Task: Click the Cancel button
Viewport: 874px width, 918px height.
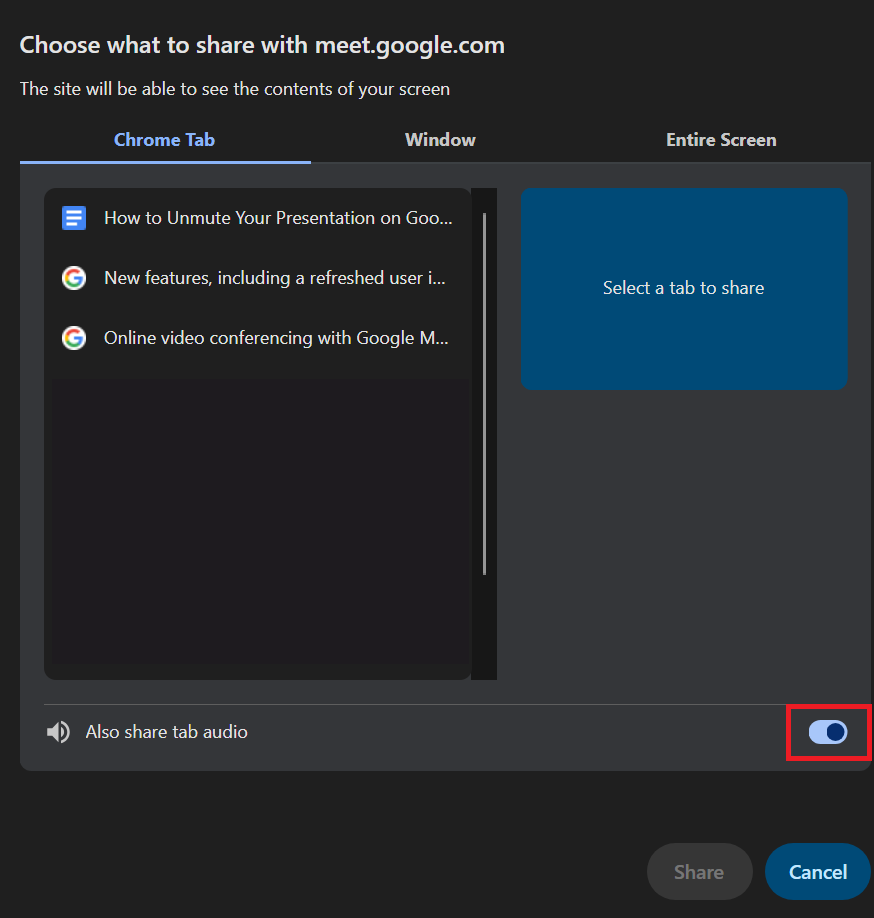Action: [818, 872]
